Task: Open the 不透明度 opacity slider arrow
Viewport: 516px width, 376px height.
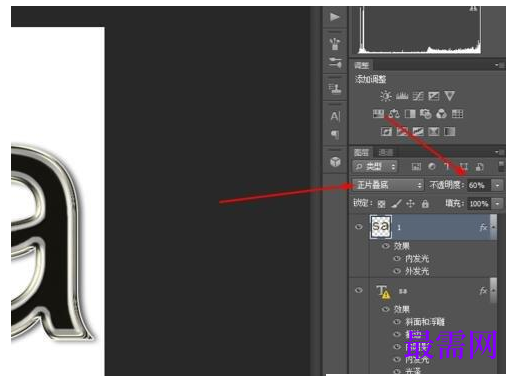Action: (x=498, y=185)
